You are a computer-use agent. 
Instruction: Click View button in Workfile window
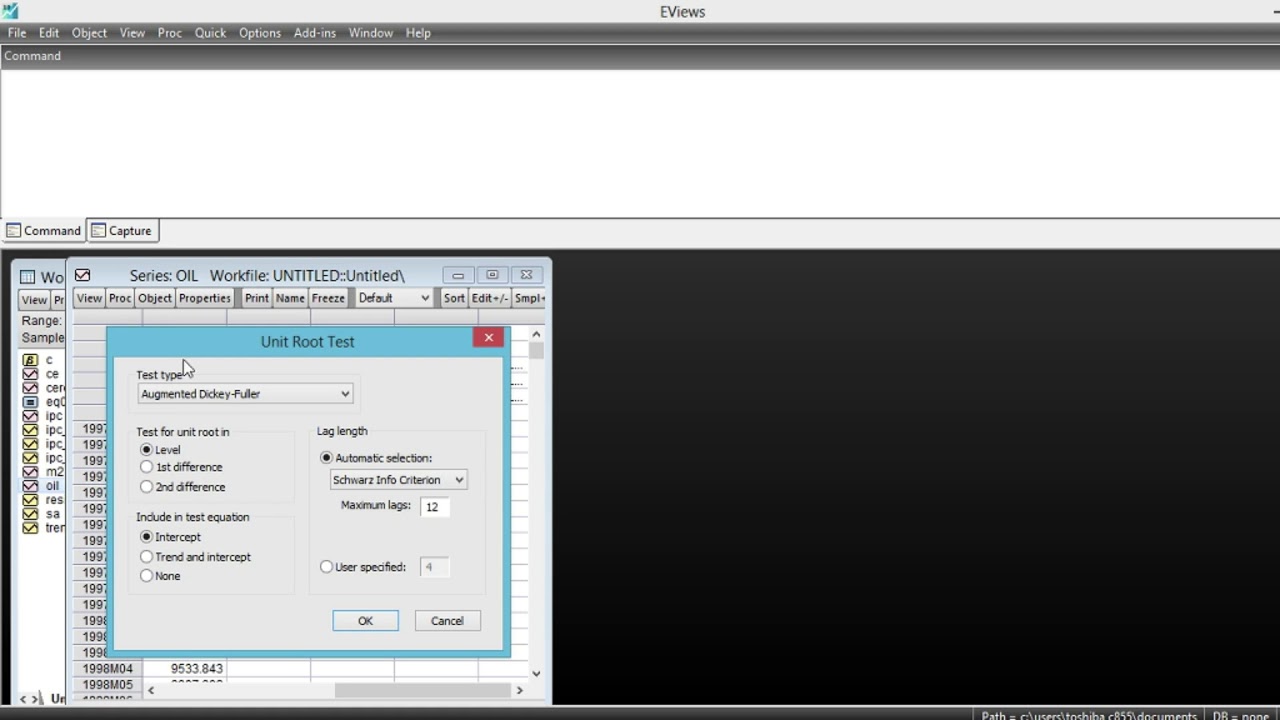point(34,300)
